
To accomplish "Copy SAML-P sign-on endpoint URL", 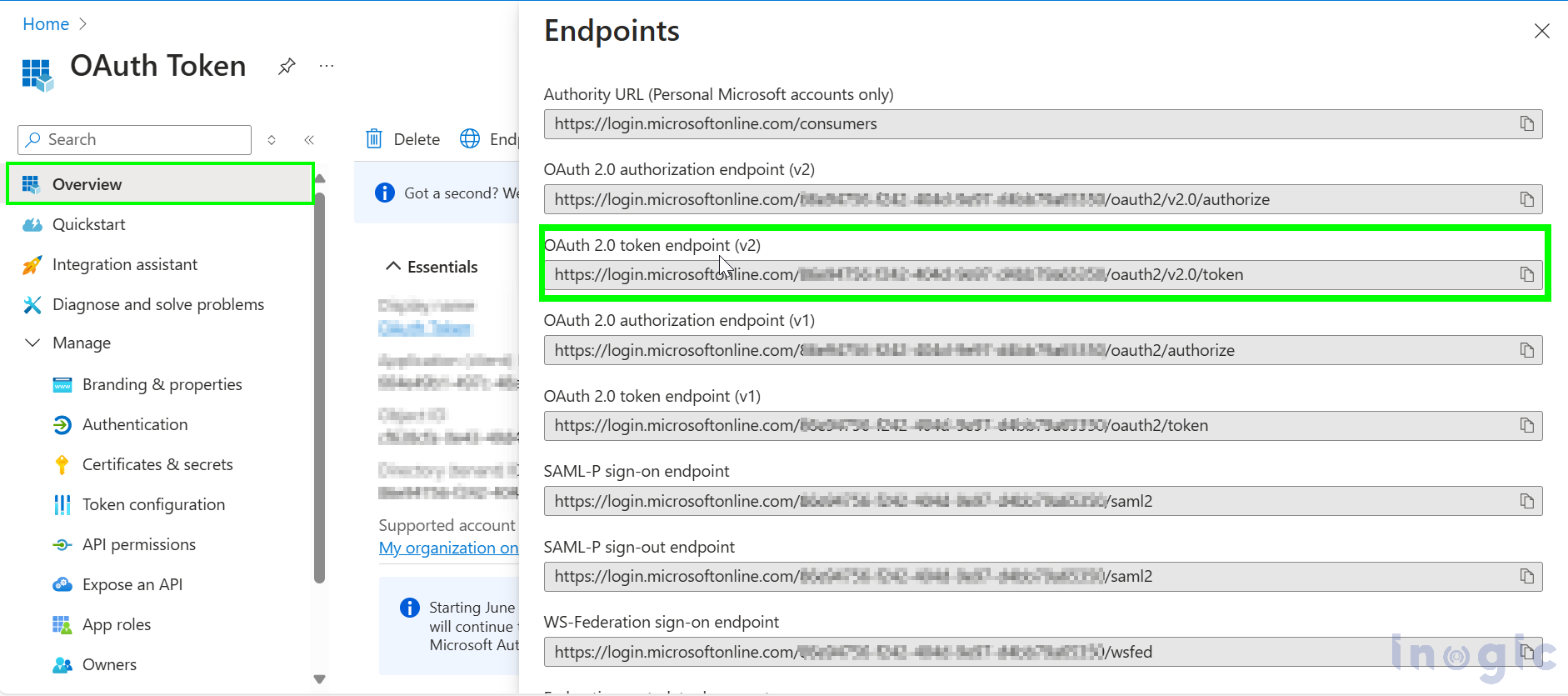I will tap(1526, 501).
